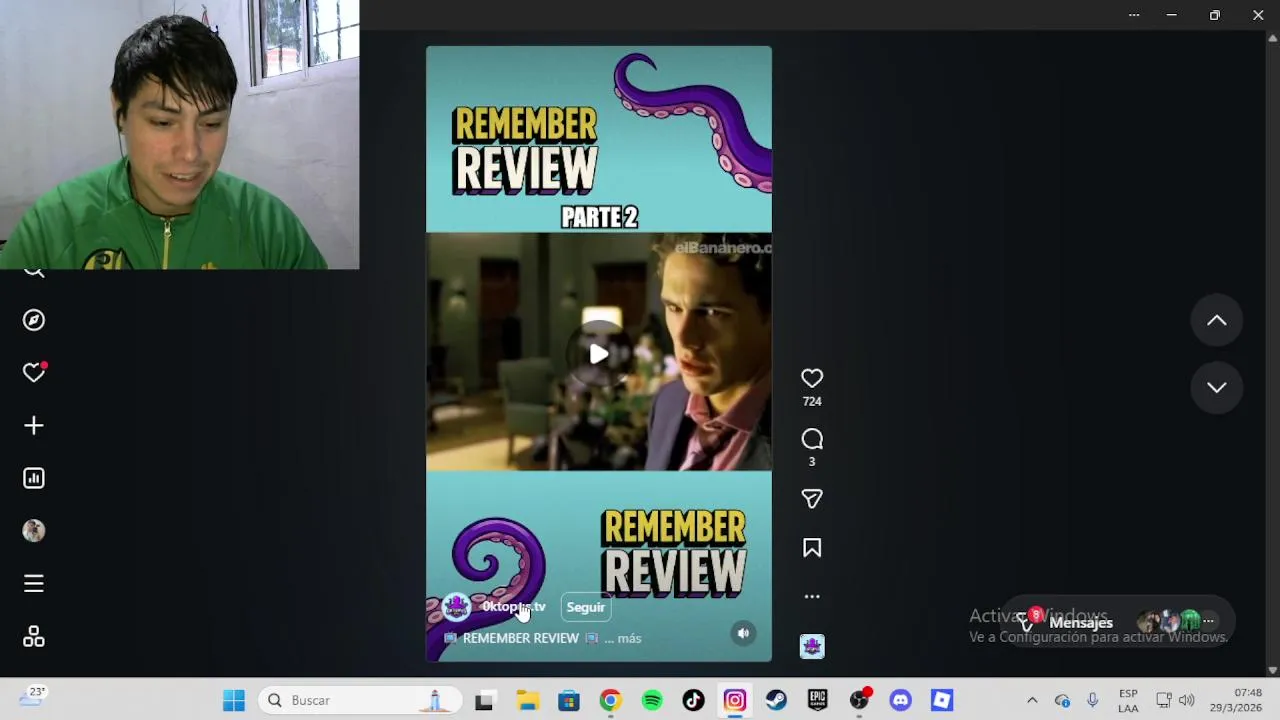Open notifications heart icon in sidebar
The height and width of the screenshot is (720, 1280).
click(x=34, y=372)
